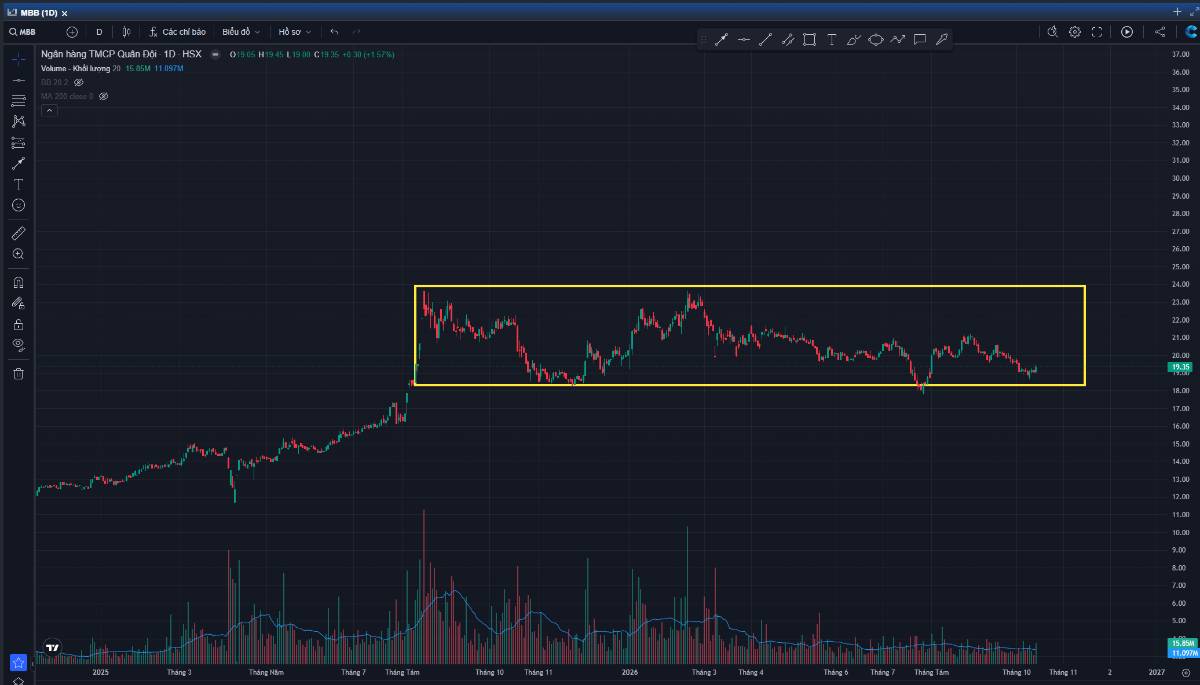
Task: Click the compare or add symbol plus icon
Action: pyautogui.click(x=72, y=32)
